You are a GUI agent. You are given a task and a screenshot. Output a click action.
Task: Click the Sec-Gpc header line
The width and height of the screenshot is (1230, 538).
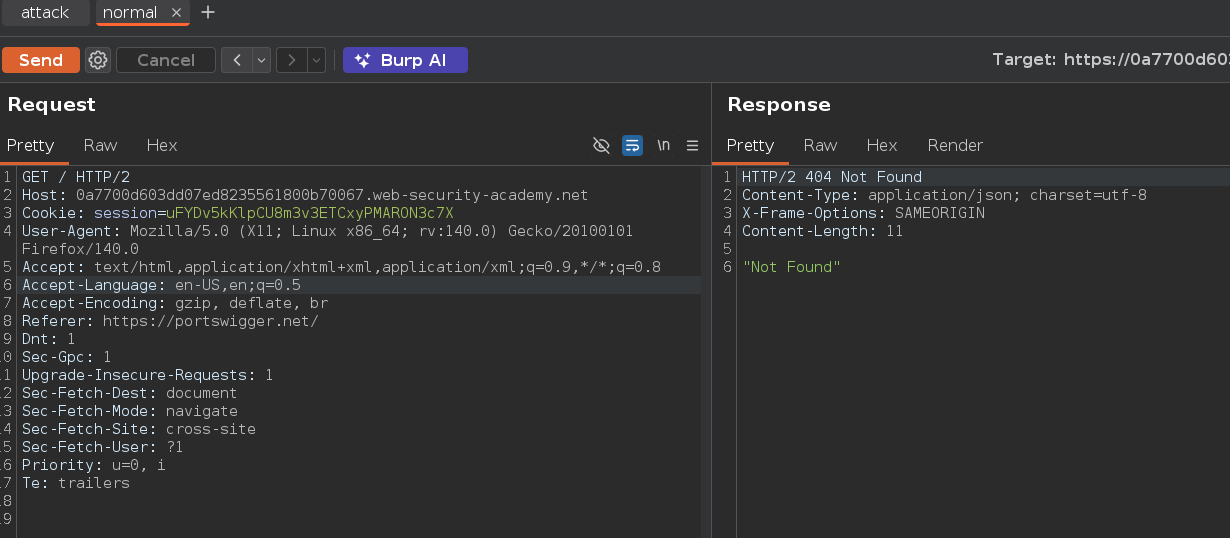tap(67, 357)
